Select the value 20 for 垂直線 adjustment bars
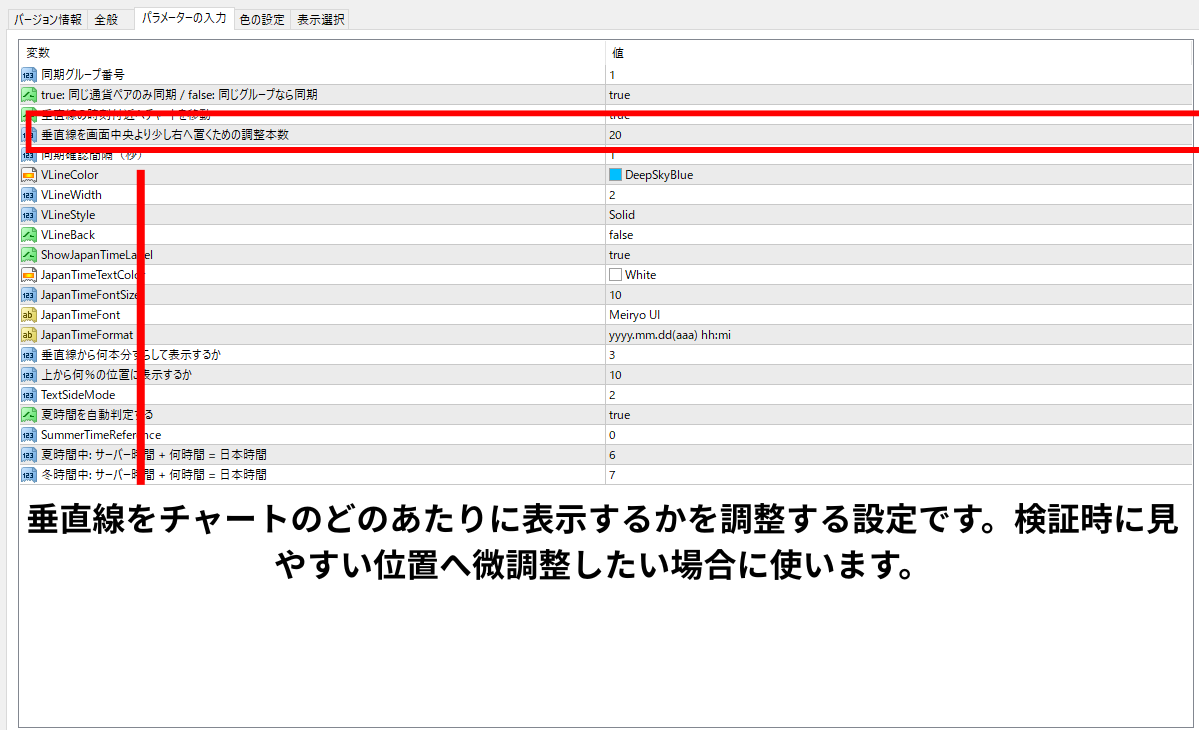The image size is (1199, 730). point(616,135)
